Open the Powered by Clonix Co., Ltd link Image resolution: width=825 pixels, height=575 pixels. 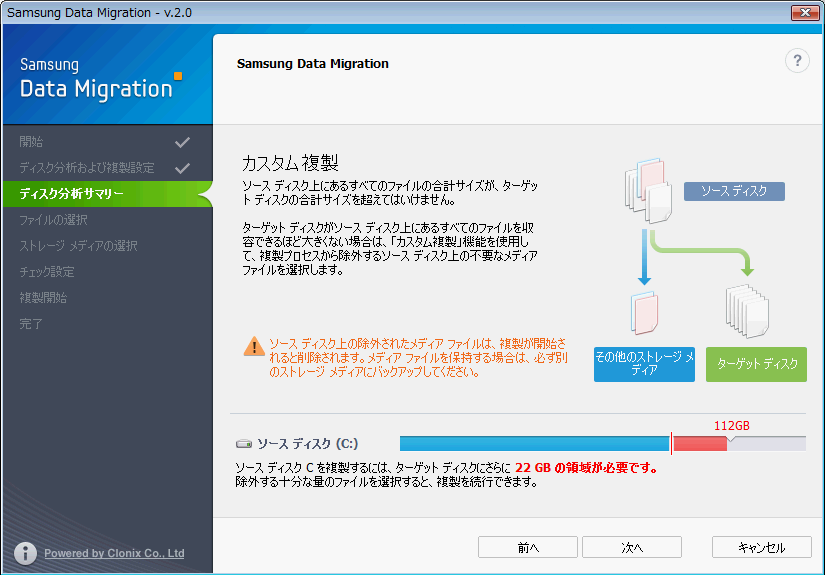114,553
